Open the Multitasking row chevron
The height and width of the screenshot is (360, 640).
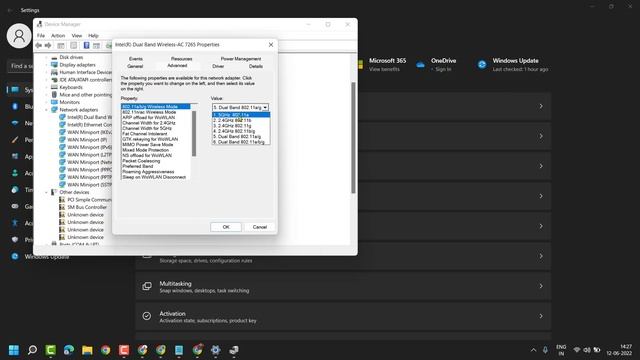[x=541, y=286]
